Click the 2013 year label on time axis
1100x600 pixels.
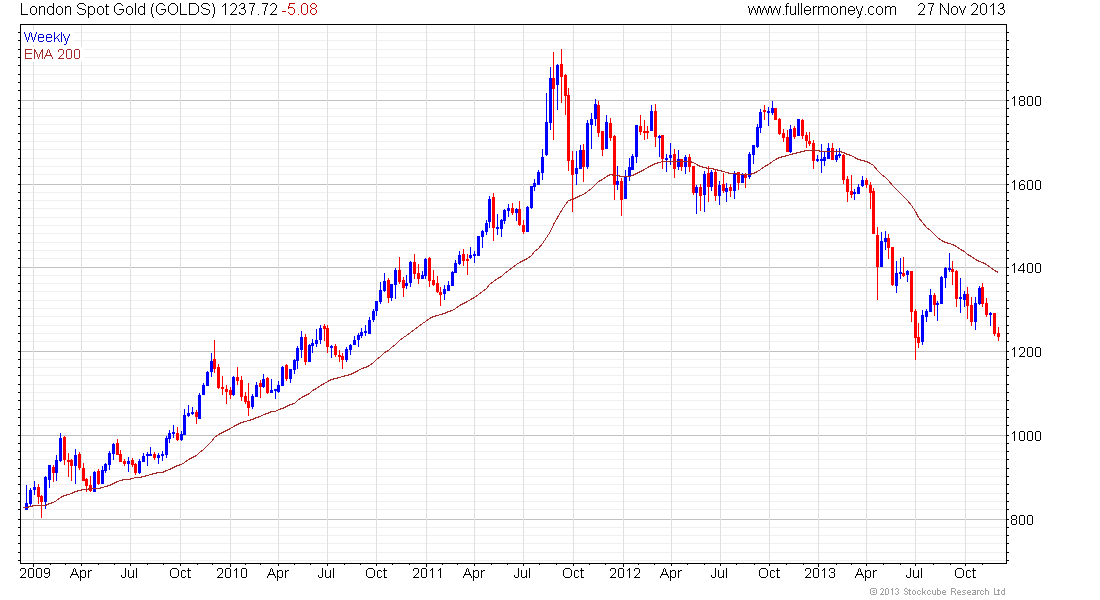(819, 573)
